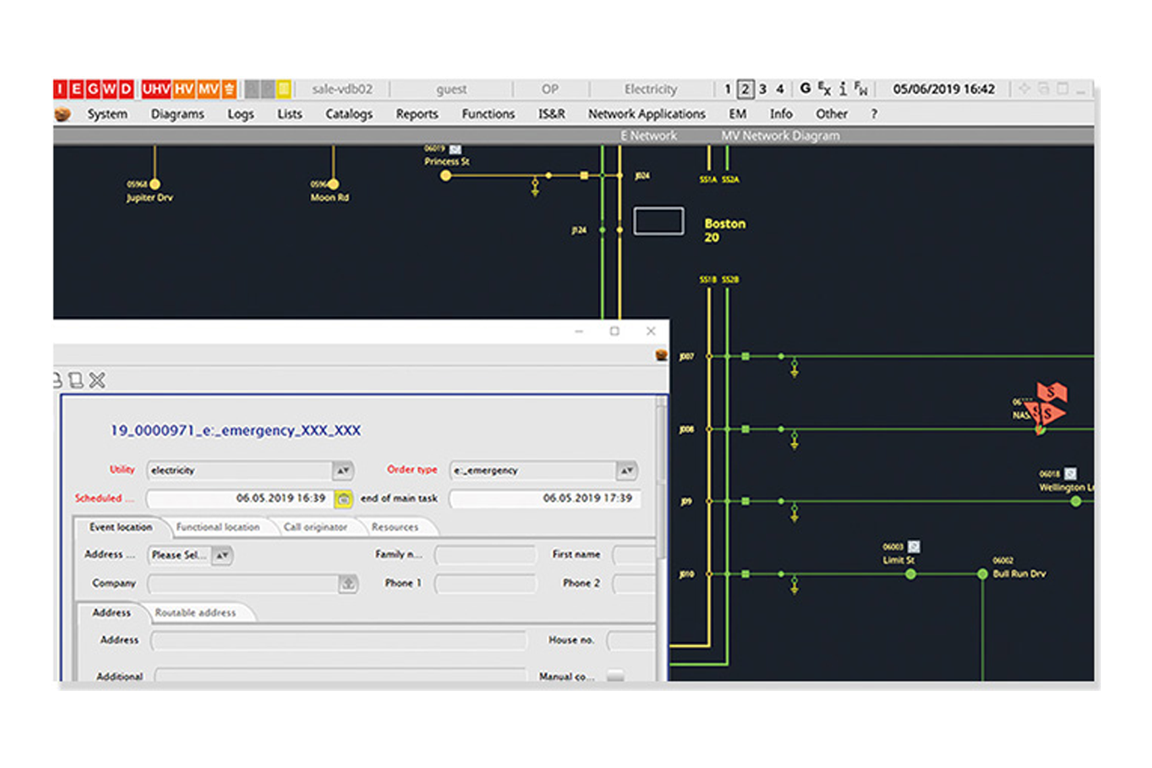Click the guest user field
1152x768 pixels.
(x=451, y=89)
